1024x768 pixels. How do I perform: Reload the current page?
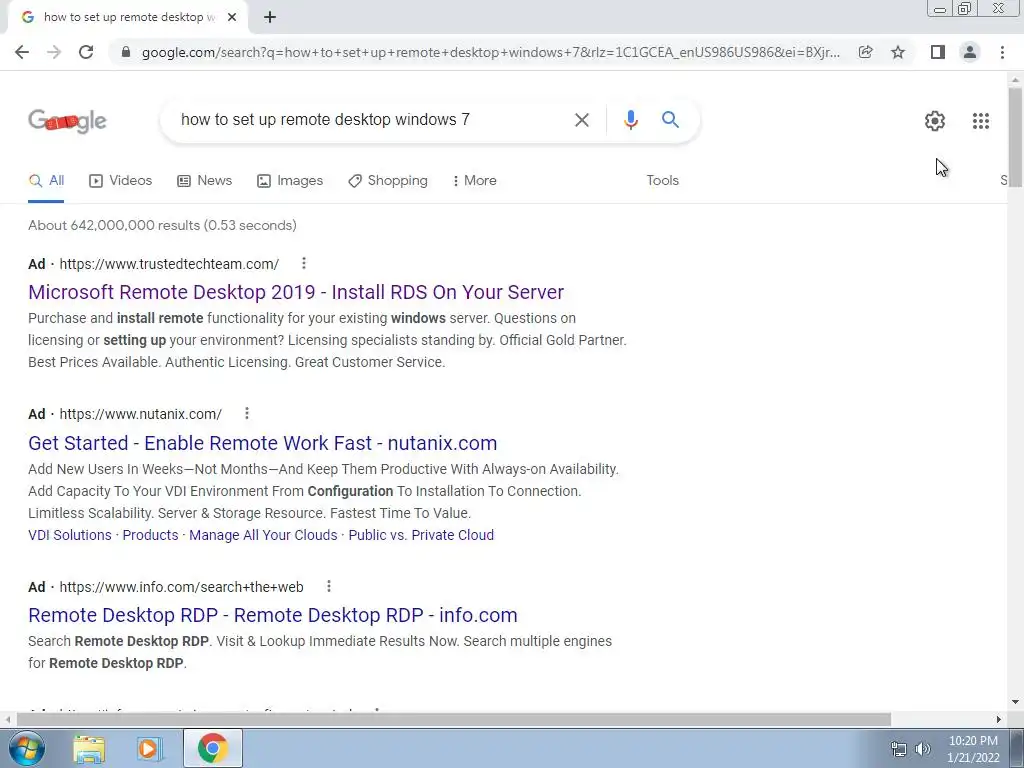click(x=86, y=52)
